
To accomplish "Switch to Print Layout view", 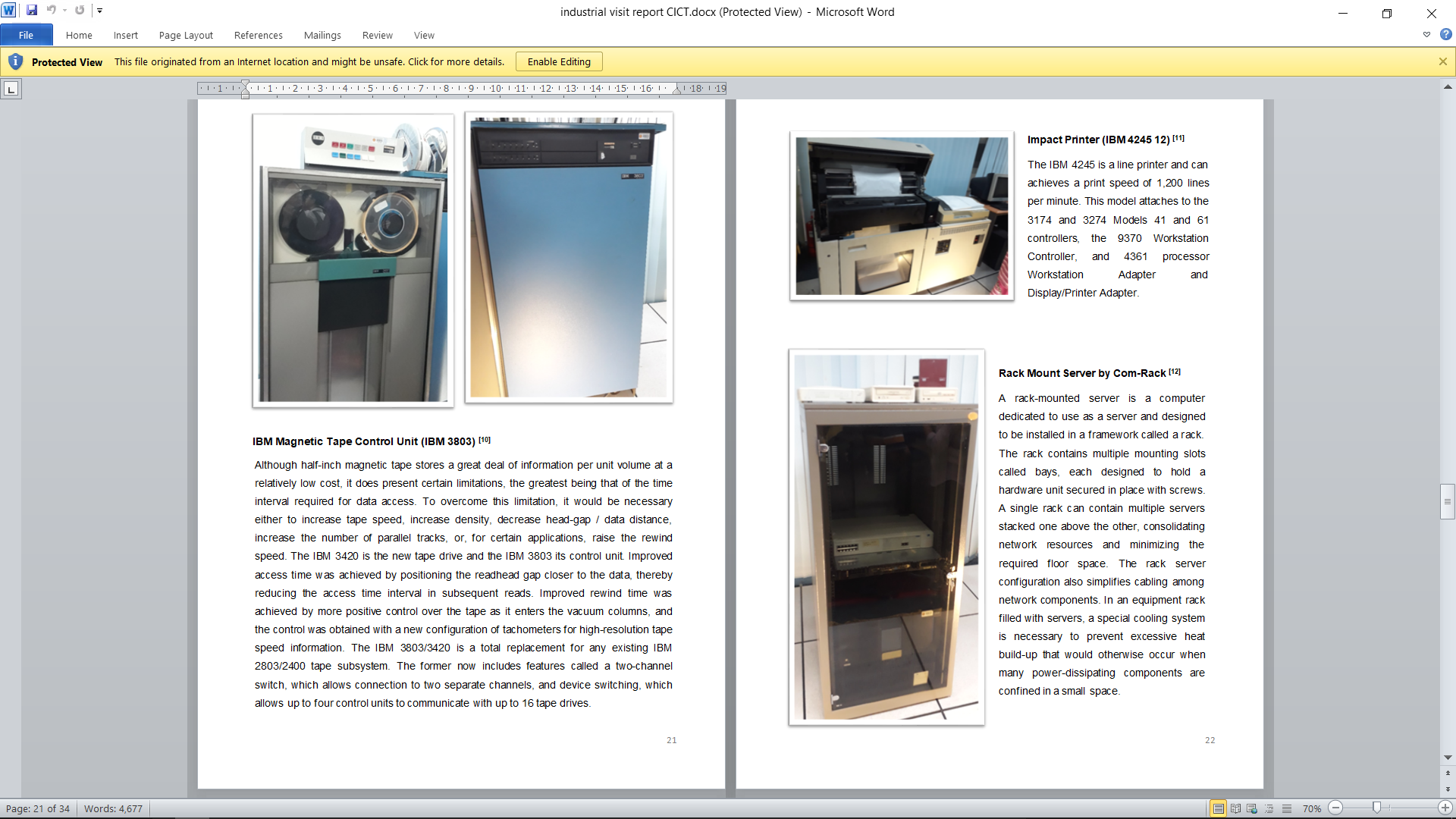I will coord(1218,808).
